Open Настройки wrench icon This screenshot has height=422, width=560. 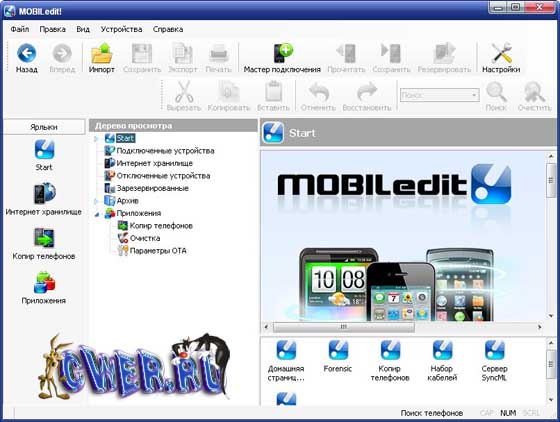[501, 54]
